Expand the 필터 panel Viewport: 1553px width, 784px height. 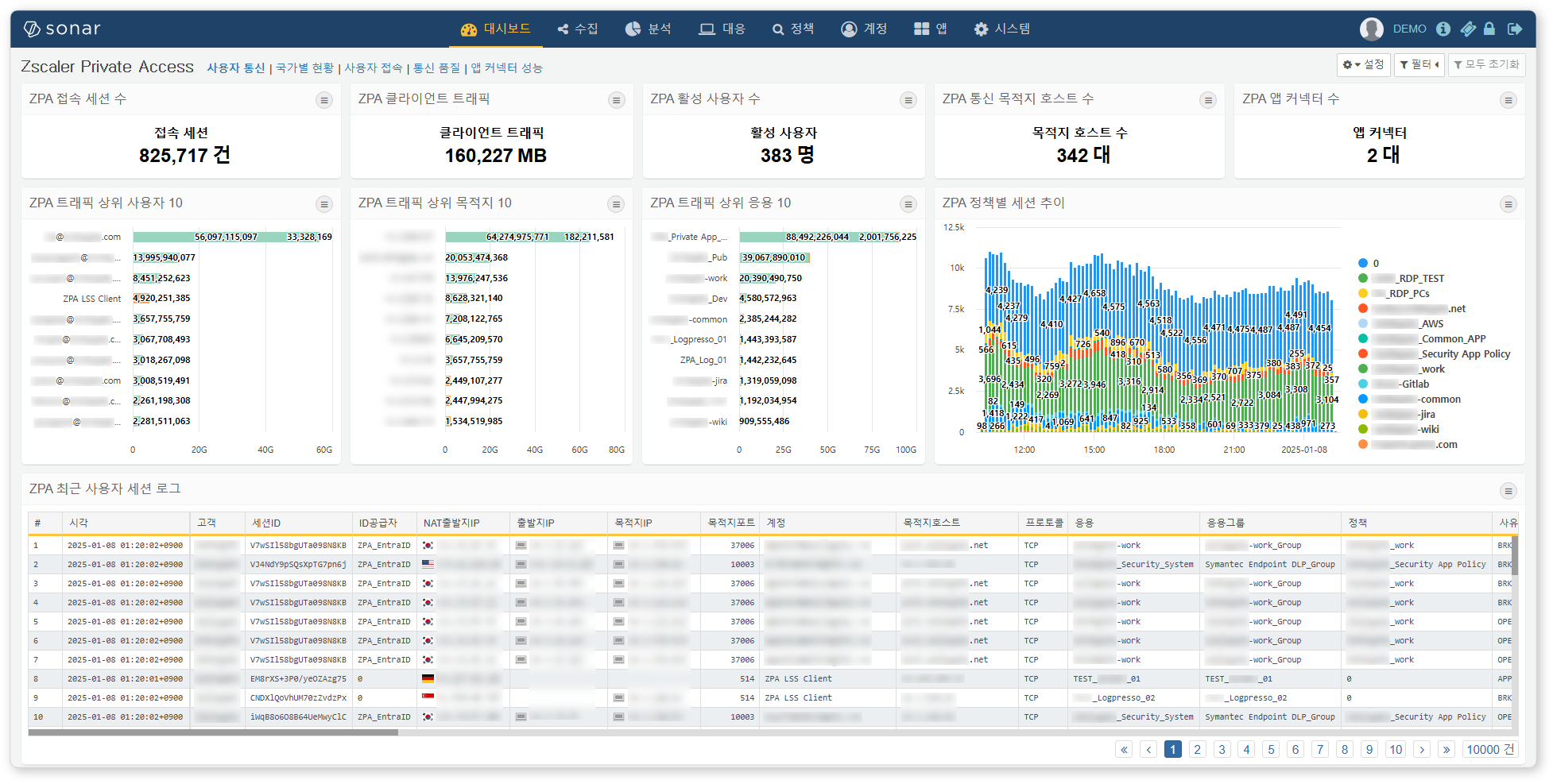1419,64
